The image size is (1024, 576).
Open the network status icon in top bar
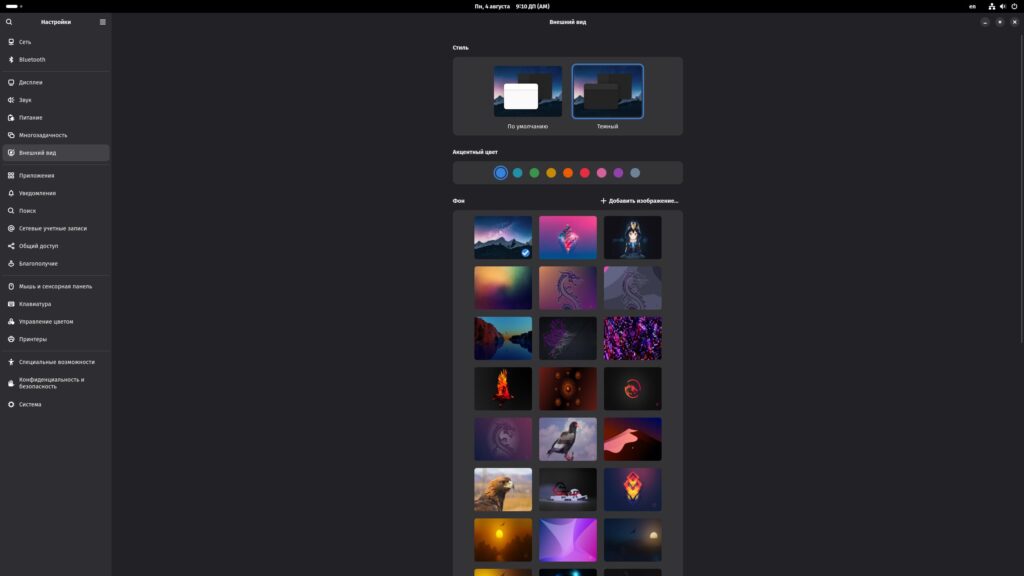tap(991, 7)
